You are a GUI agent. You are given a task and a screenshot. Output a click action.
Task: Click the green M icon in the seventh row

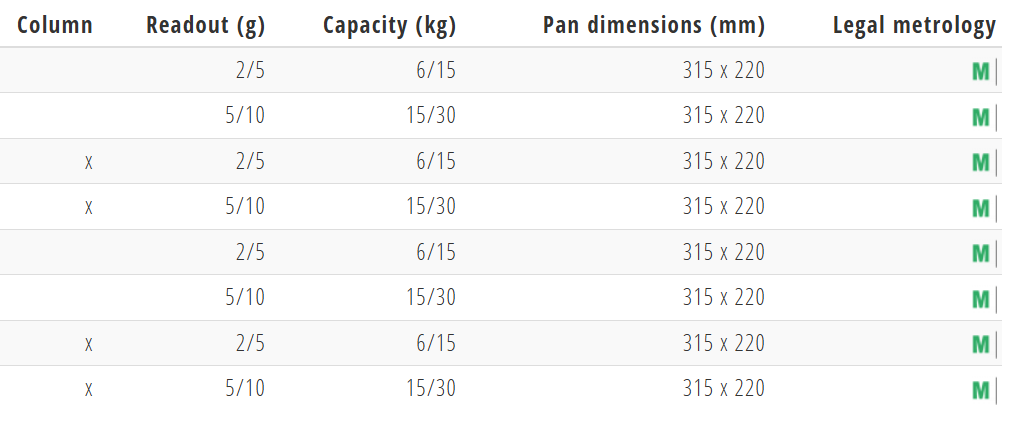coord(980,344)
